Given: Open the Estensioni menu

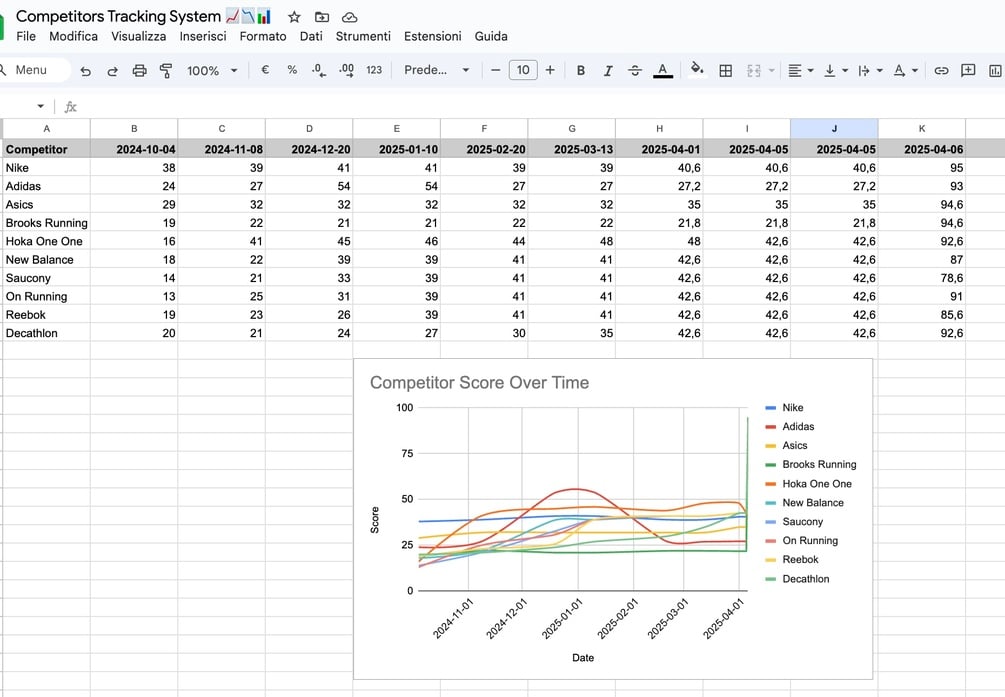Looking at the screenshot, I should [433, 37].
